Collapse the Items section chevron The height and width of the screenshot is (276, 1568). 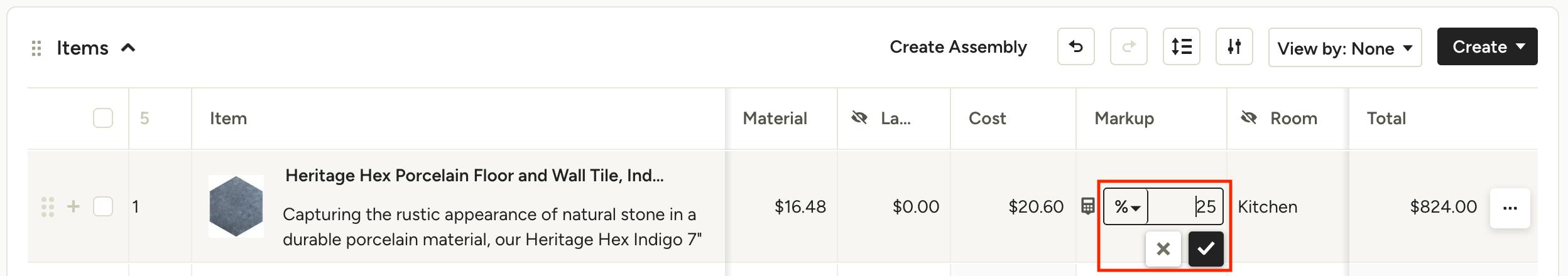tap(128, 48)
